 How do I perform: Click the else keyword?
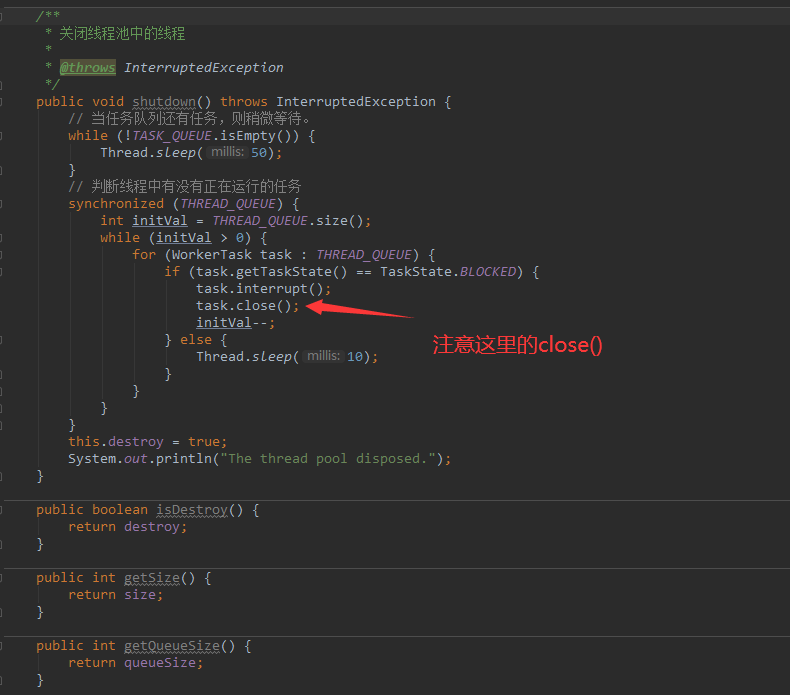click(195, 340)
